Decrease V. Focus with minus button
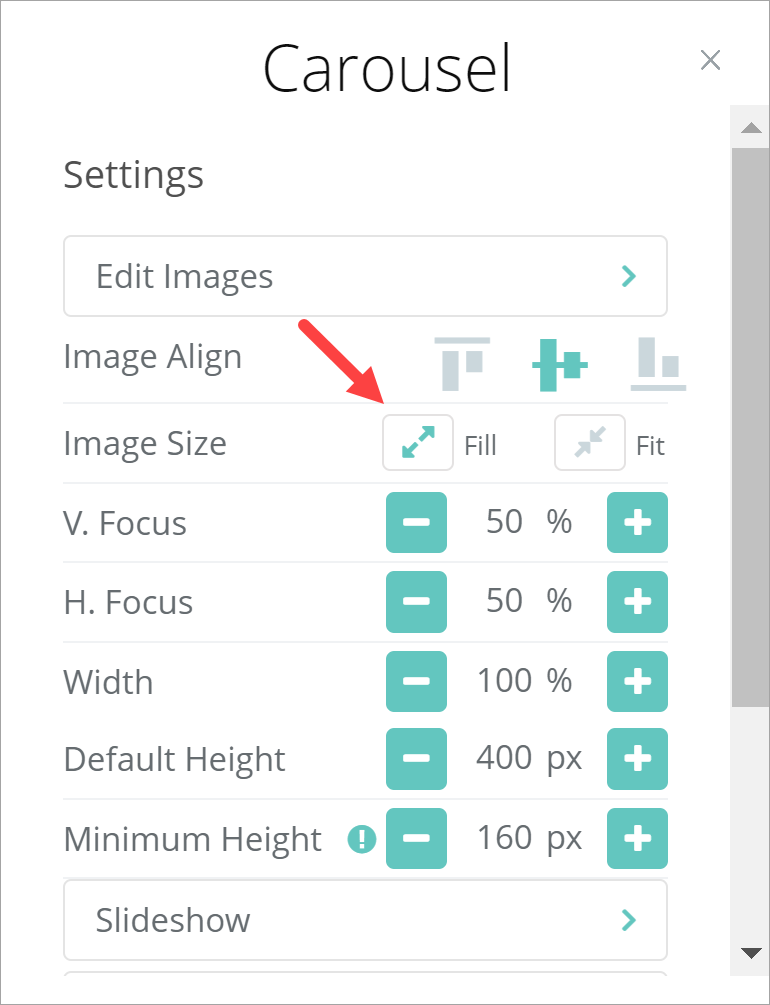 (416, 523)
